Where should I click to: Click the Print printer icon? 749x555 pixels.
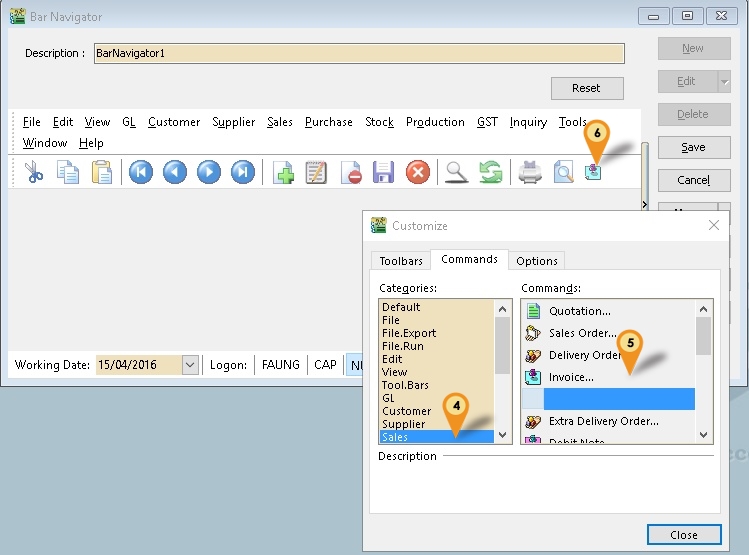coord(529,172)
